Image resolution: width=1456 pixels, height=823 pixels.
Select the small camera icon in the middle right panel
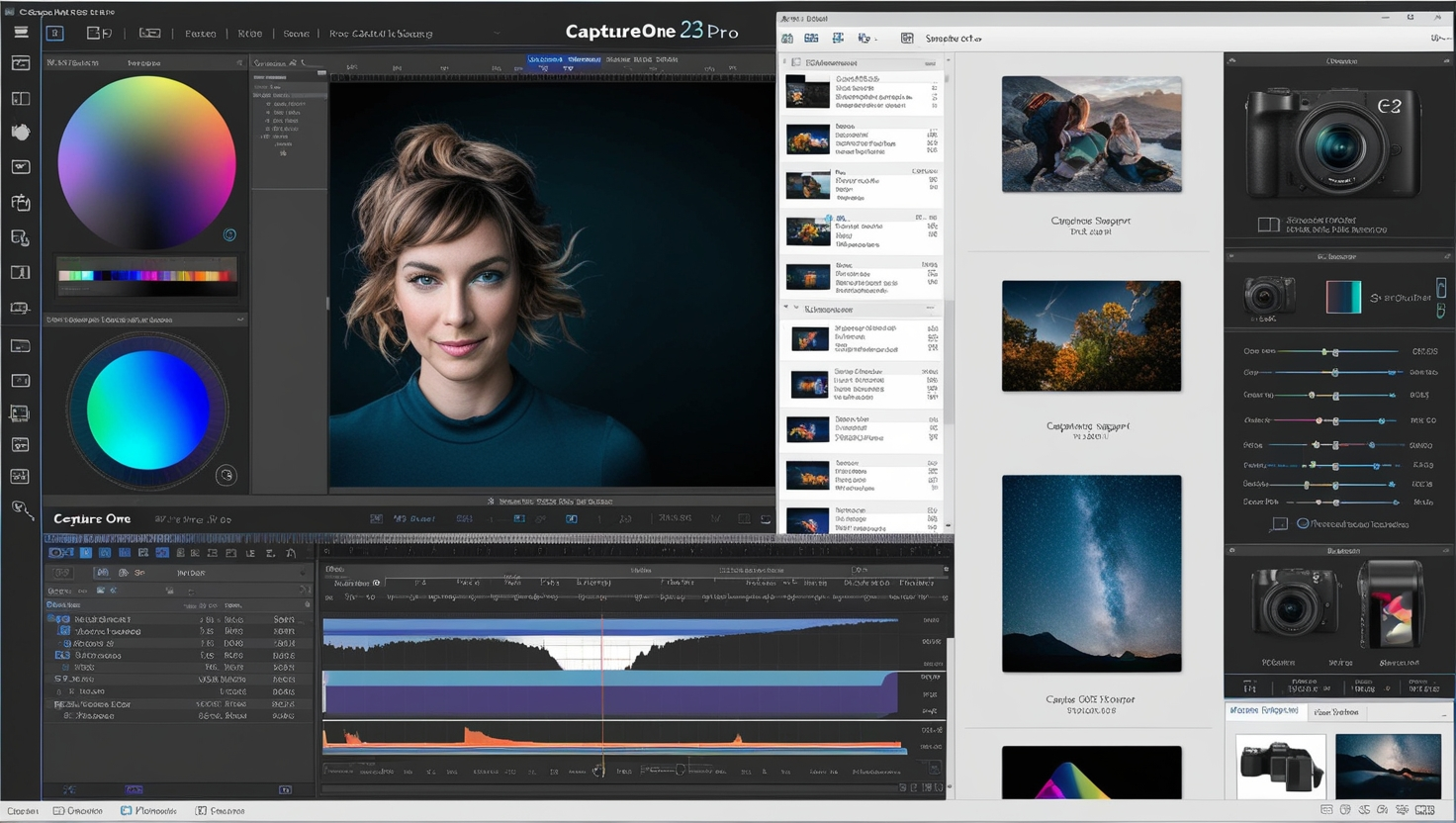1269,296
